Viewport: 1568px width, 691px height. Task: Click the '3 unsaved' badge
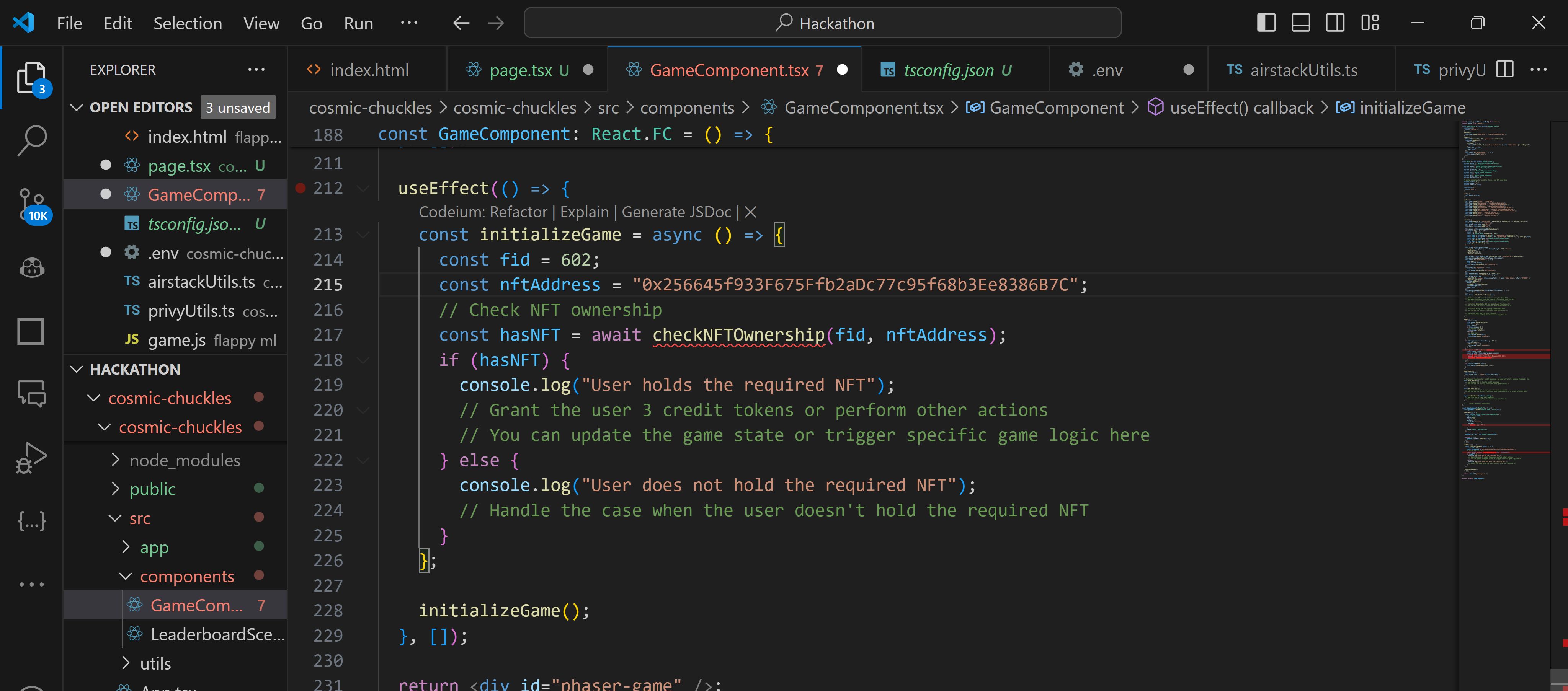coord(238,108)
